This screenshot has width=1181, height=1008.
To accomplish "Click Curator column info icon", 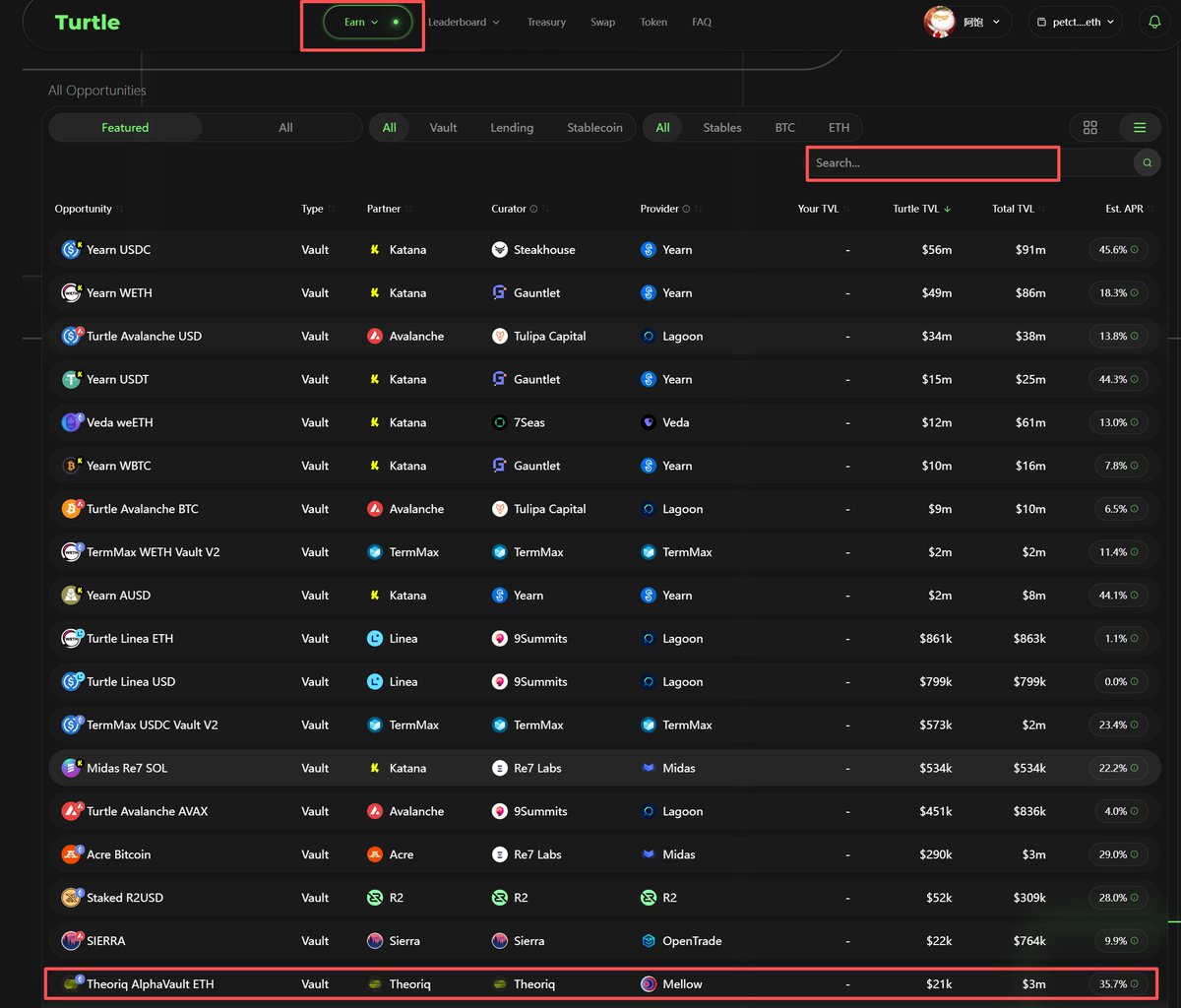I will click(533, 209).
